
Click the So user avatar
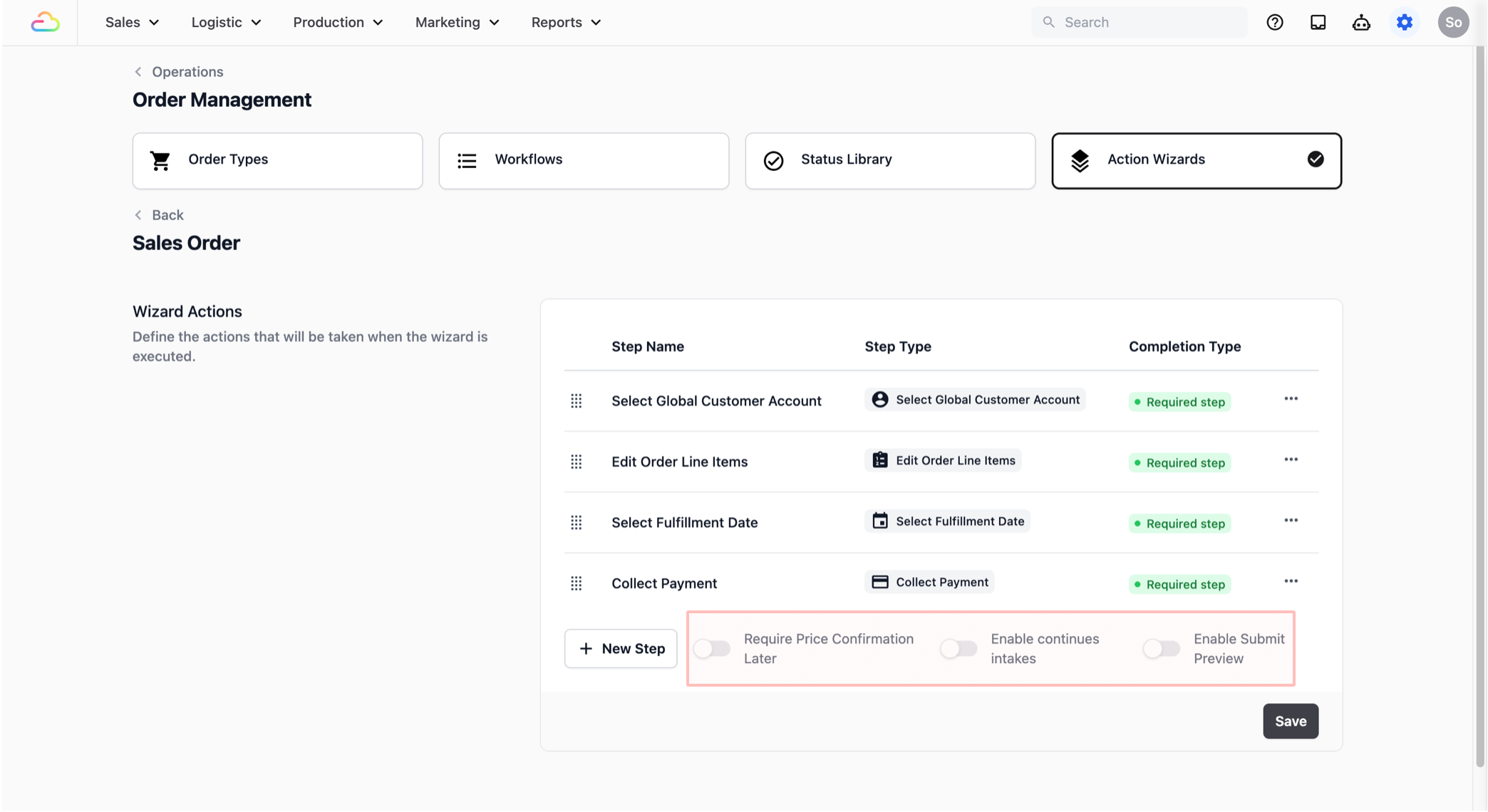(1452, 22)
